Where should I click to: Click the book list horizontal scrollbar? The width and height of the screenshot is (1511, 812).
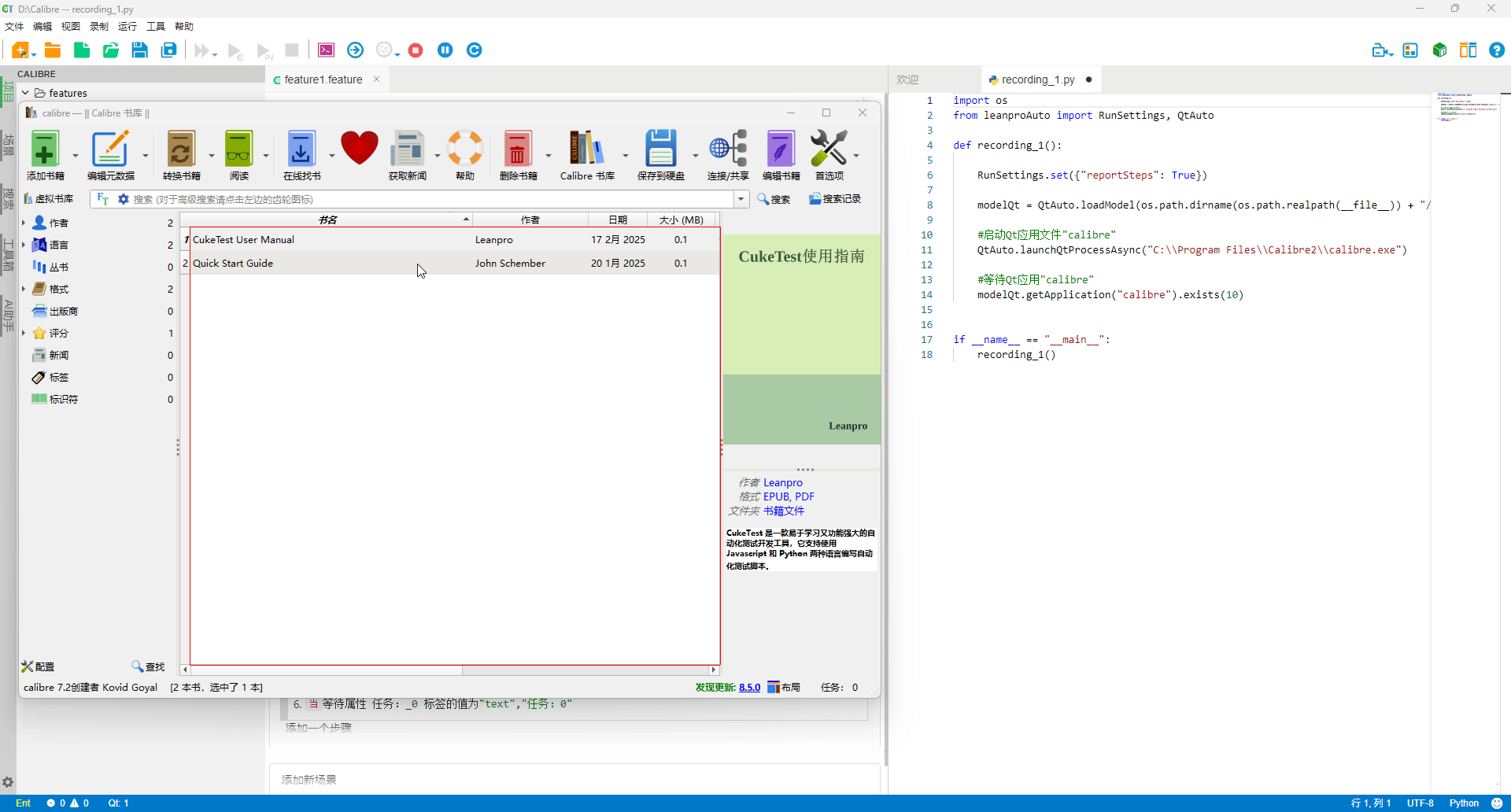(x=449, y=670)
